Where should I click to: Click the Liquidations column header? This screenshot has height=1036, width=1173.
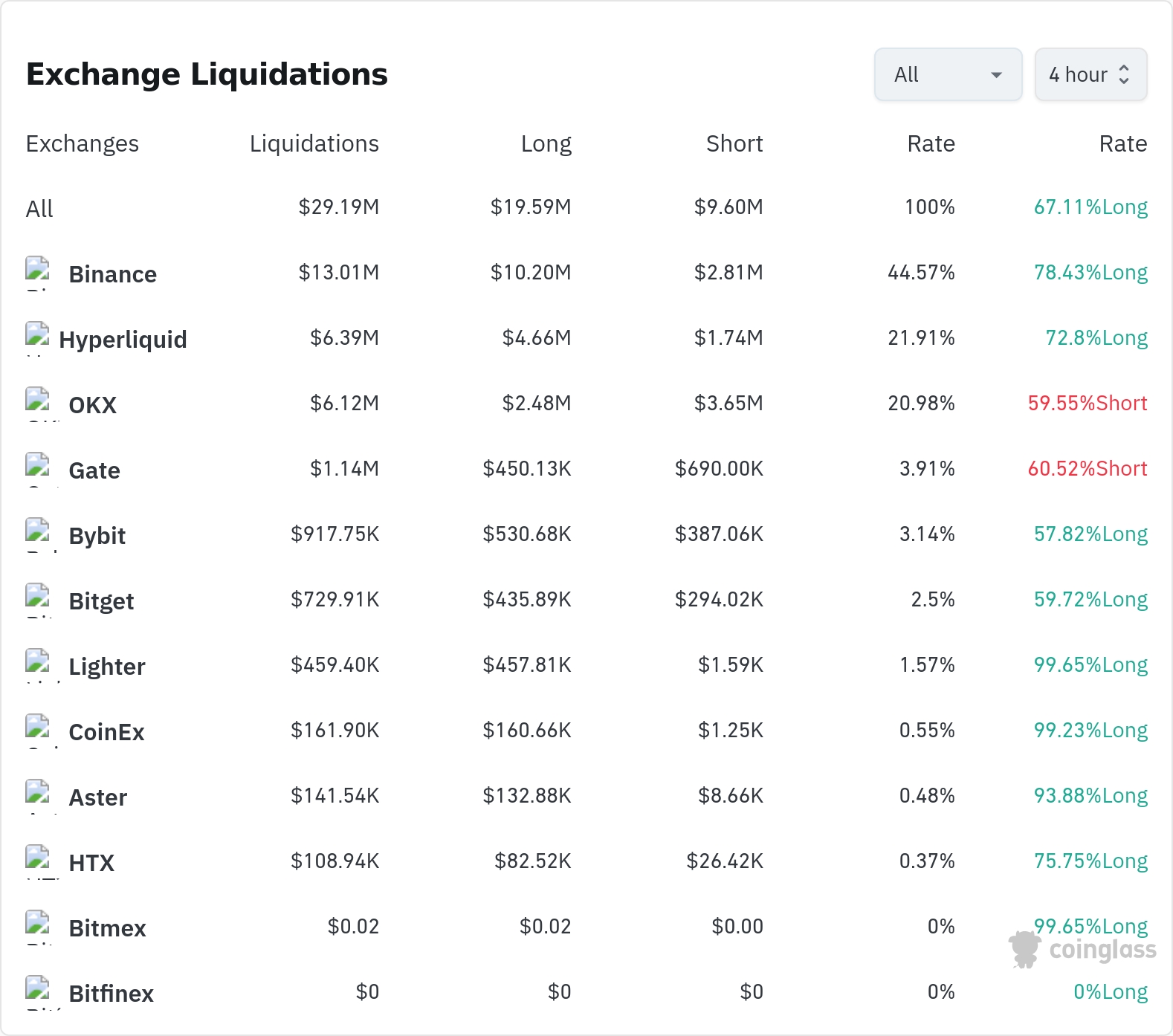click(x=314, y=143)
